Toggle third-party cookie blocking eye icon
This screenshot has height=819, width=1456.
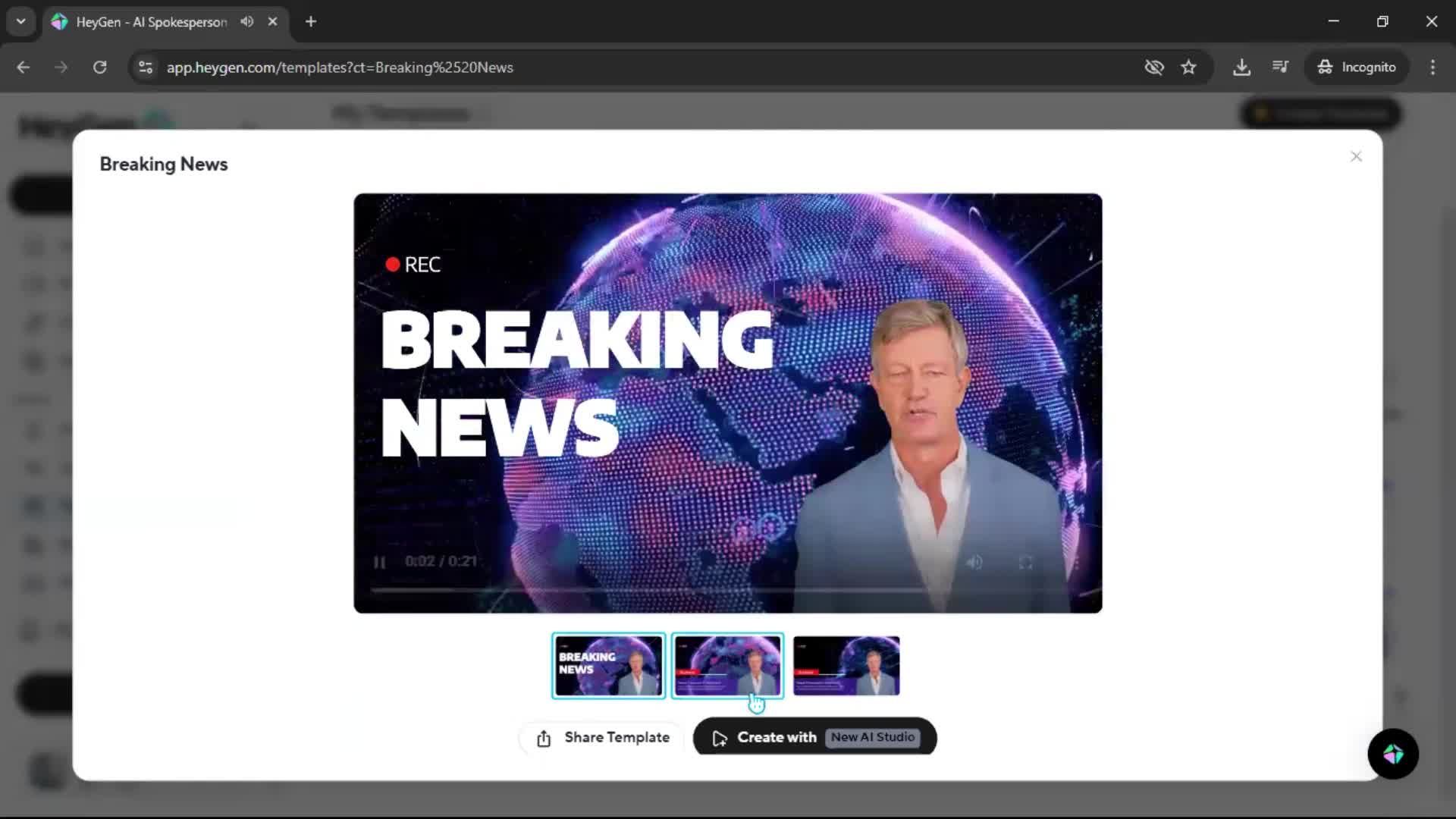[1153, 67]
